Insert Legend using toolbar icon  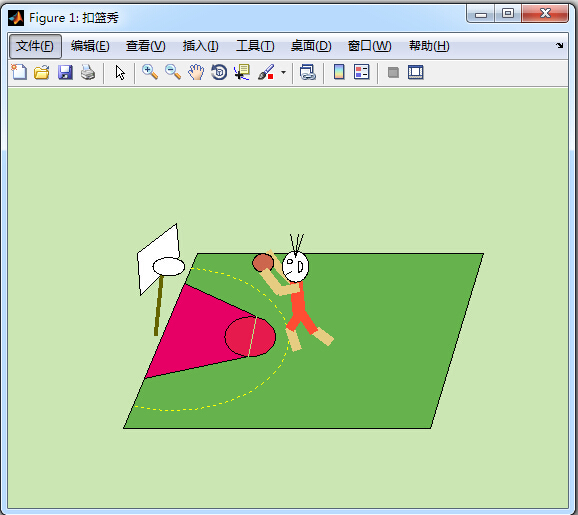[361, 72]
